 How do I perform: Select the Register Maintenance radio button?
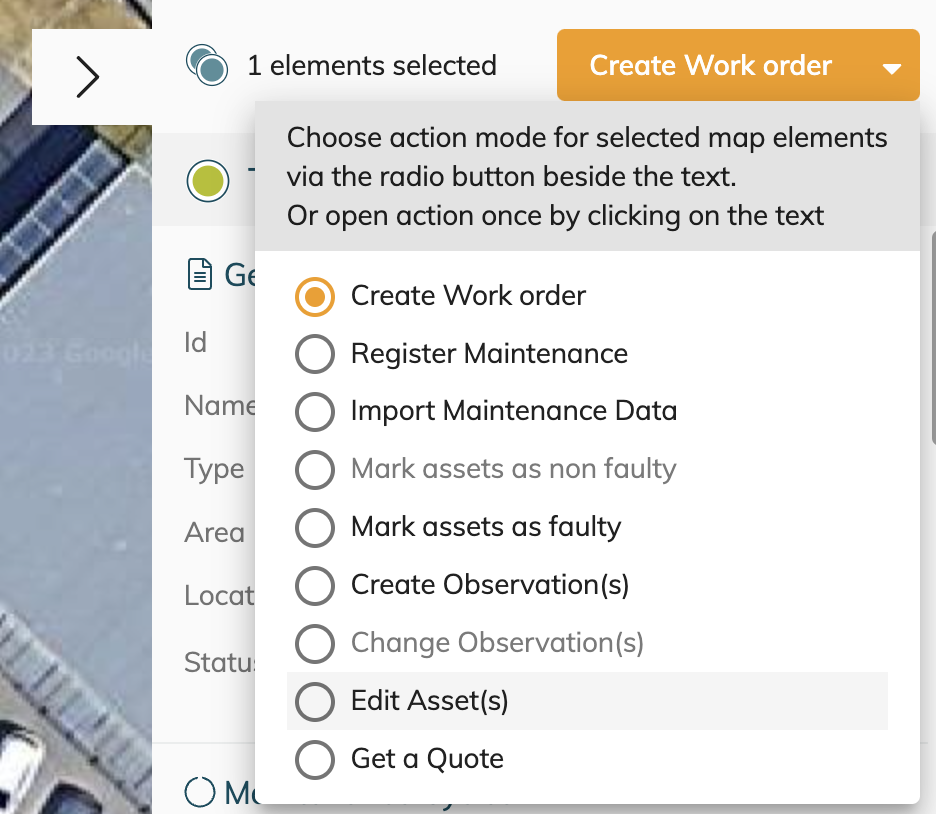[x=315, y=354]
